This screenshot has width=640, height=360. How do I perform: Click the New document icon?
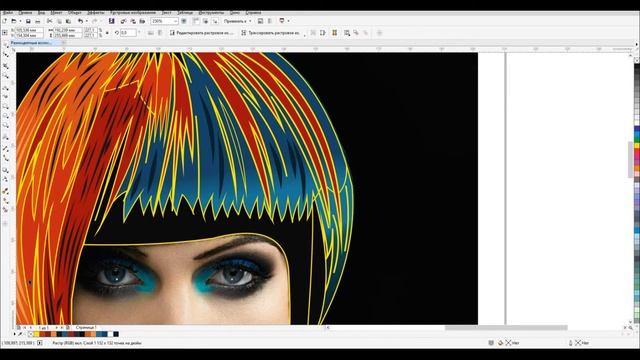5,21
